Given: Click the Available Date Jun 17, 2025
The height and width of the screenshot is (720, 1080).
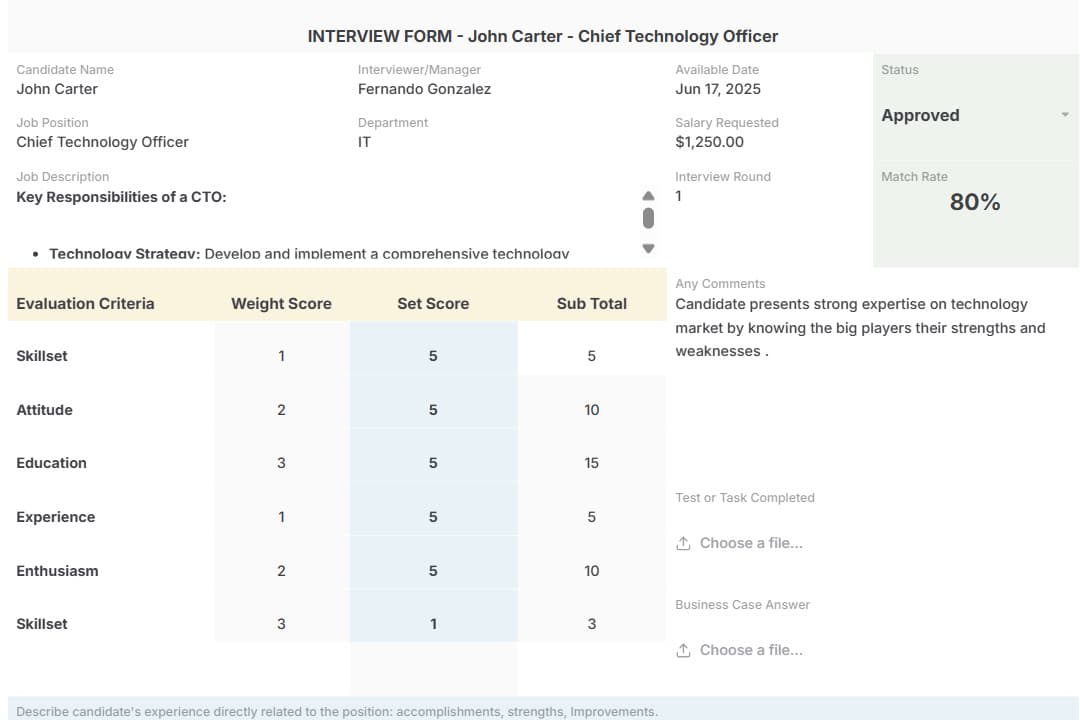Looking at the screenshot, I should 717,89.
